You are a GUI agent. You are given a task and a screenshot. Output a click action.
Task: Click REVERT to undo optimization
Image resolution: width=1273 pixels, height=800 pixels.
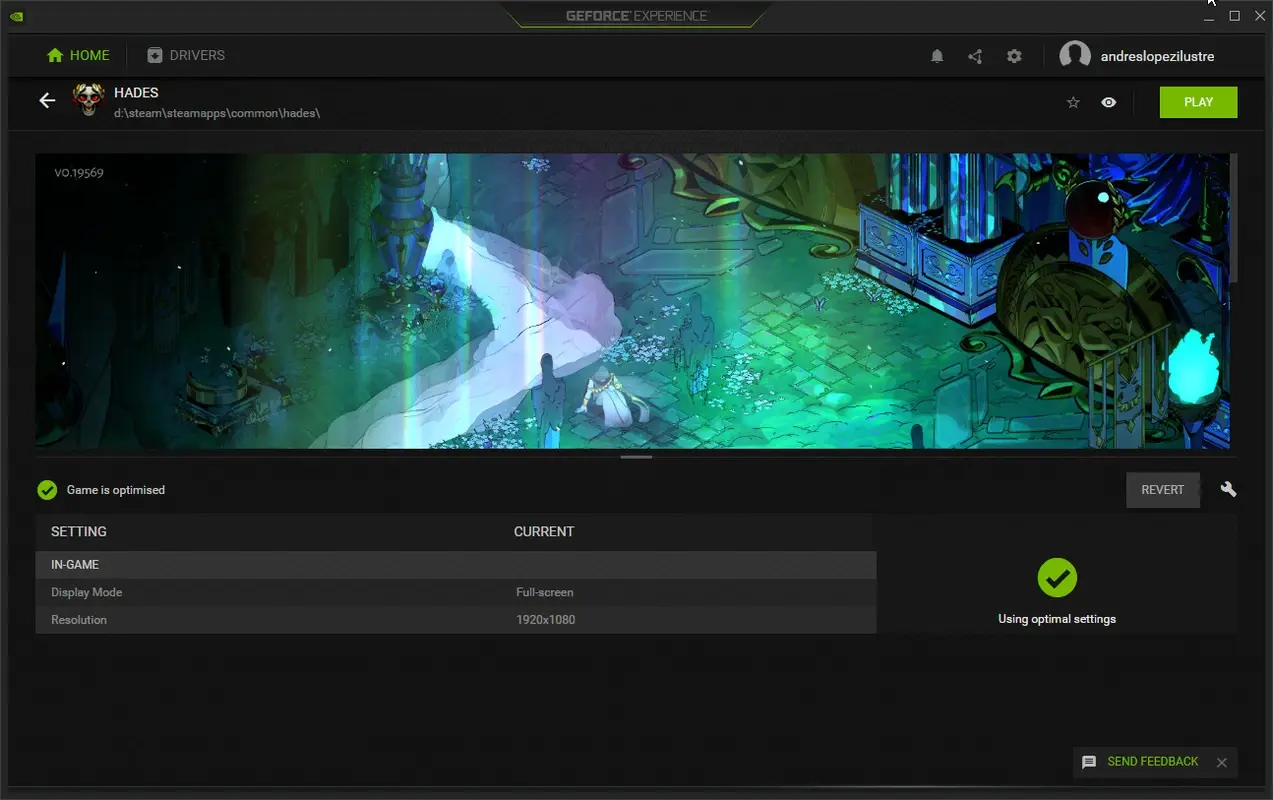pyautogui.click(x=1162, y=489)
